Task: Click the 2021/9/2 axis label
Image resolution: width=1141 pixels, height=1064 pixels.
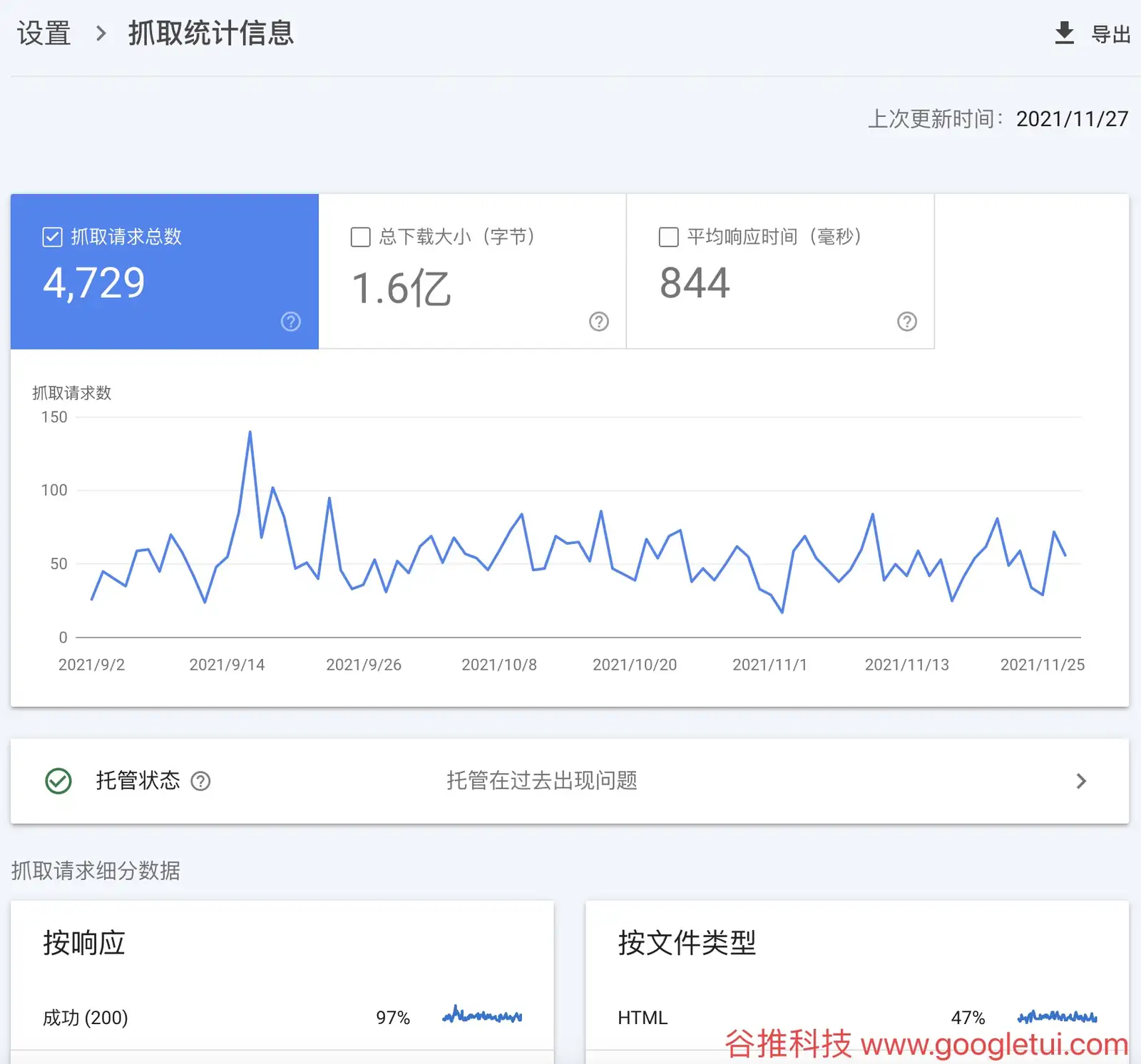Action: (91, 665)
